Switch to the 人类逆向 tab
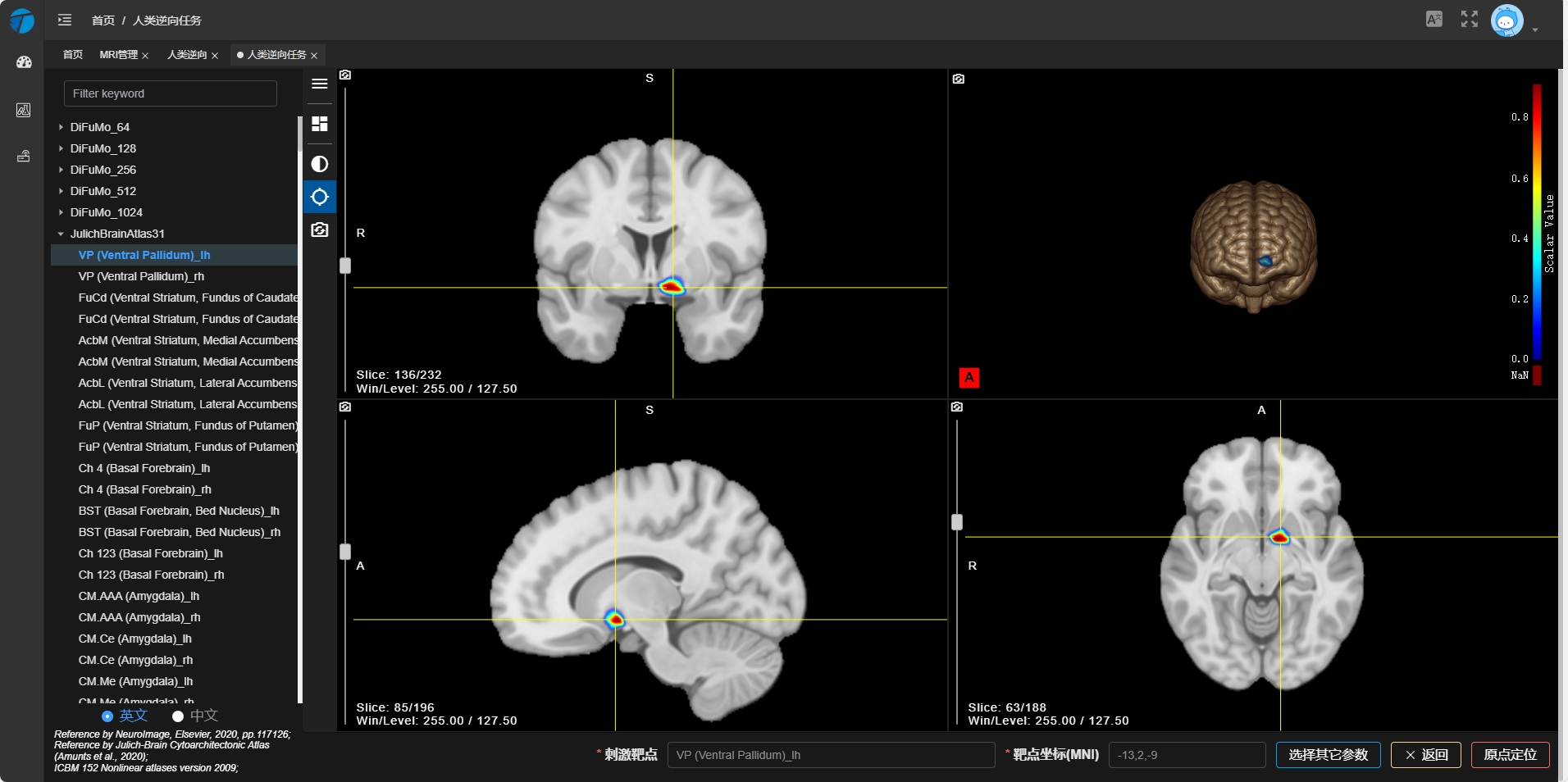 187,55
